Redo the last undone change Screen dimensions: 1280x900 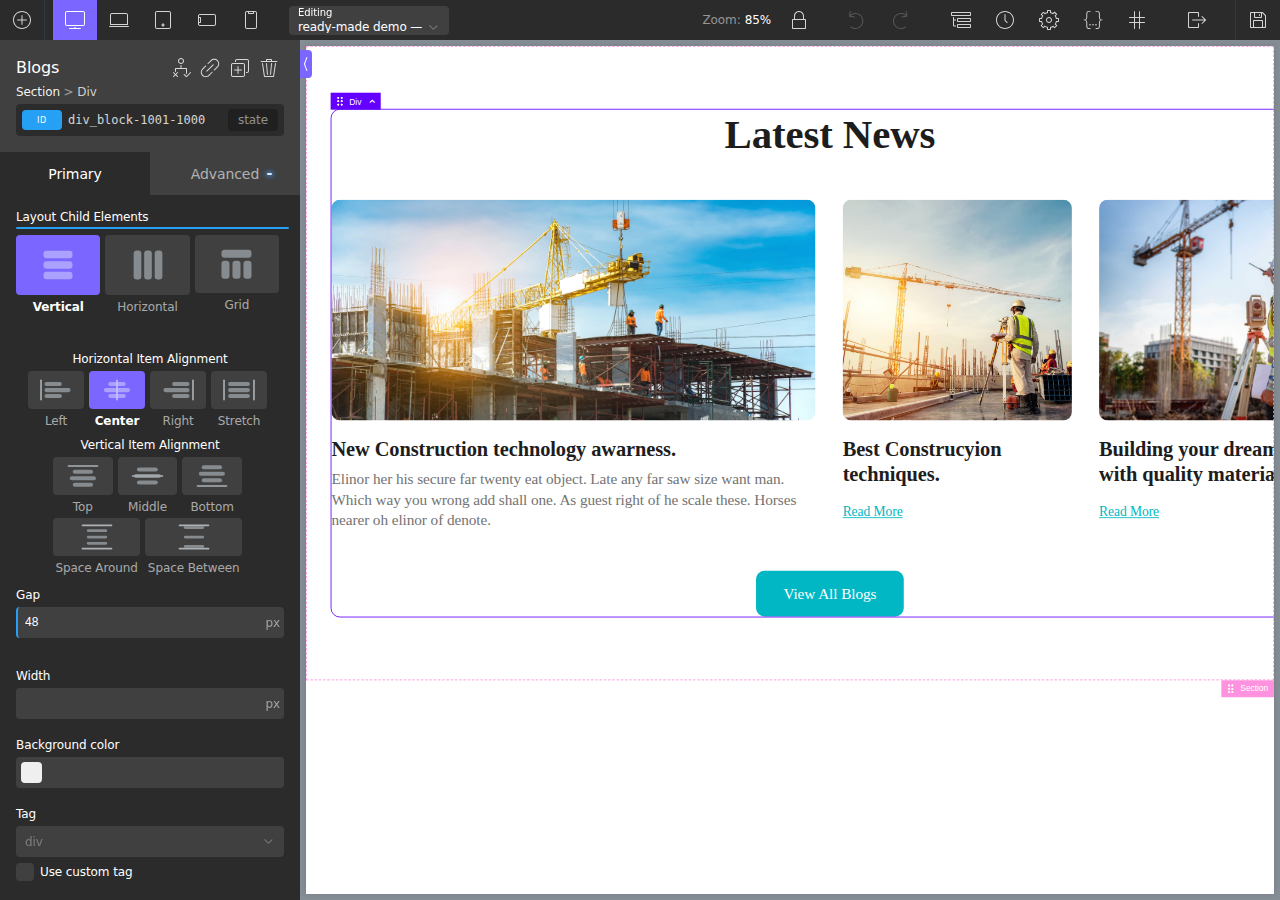(x=900, y=20)
